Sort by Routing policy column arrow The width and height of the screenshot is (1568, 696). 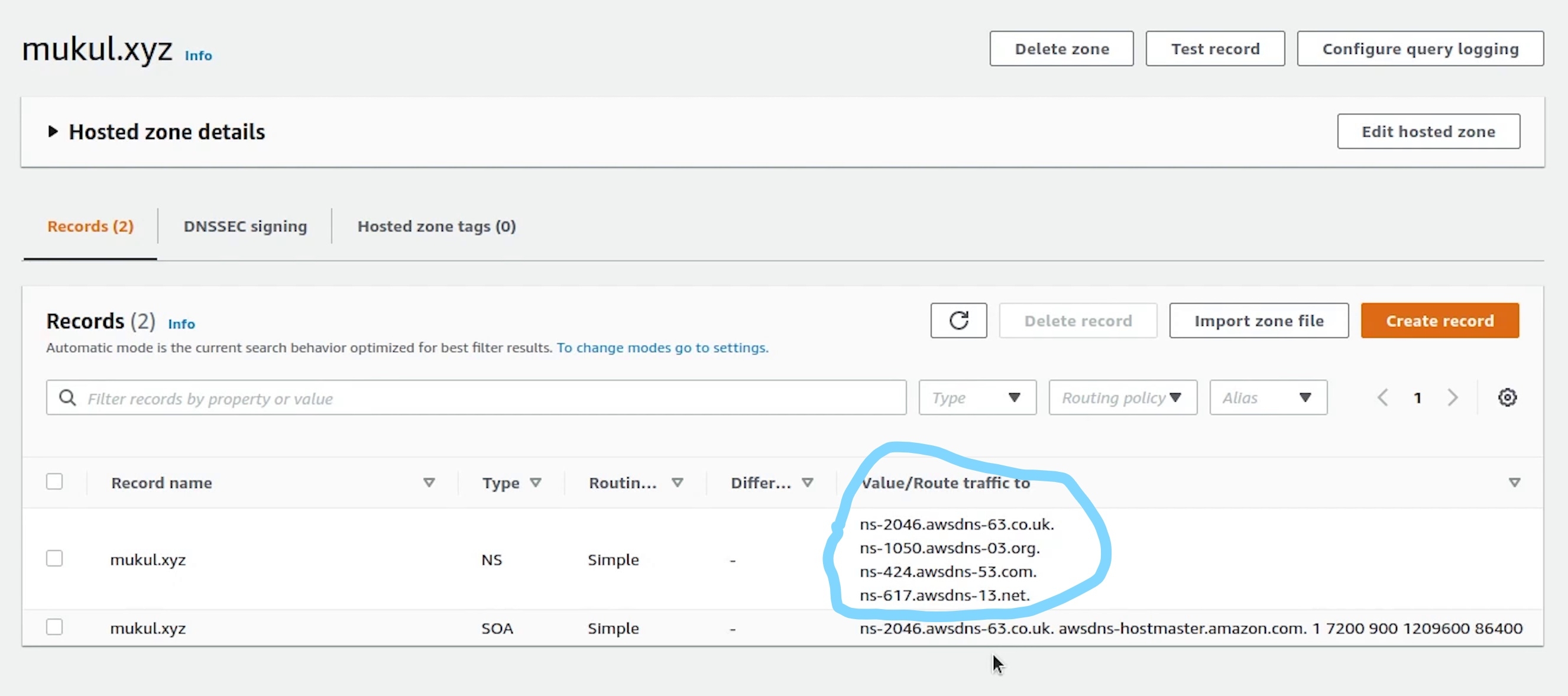(x=677, y=483)
